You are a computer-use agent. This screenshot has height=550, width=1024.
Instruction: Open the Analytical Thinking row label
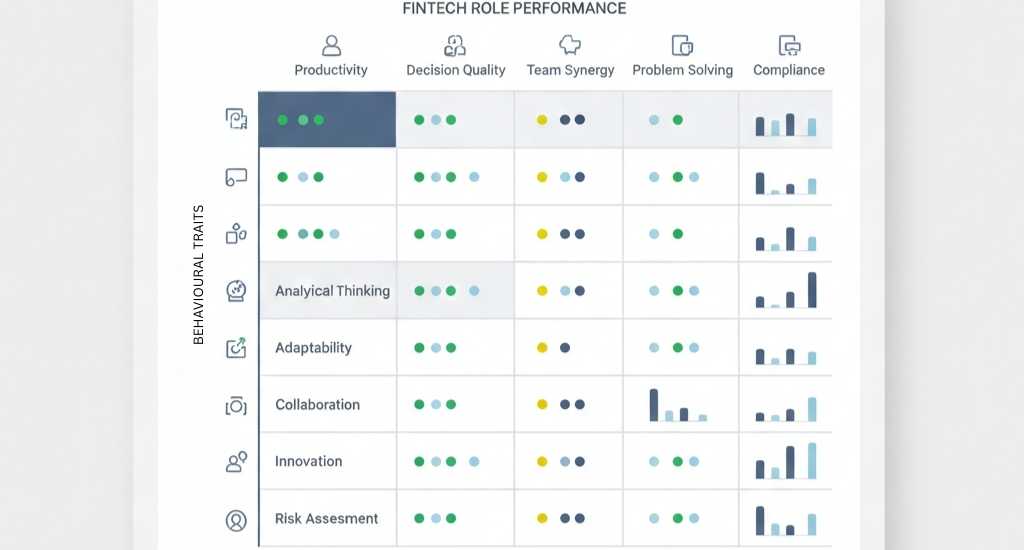click(x=332, y=291)
